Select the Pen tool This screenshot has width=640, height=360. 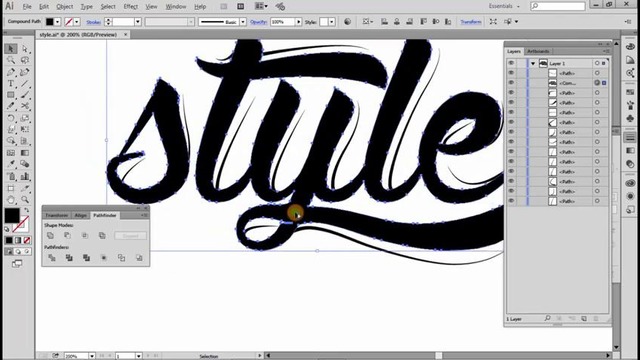[11, 72]
